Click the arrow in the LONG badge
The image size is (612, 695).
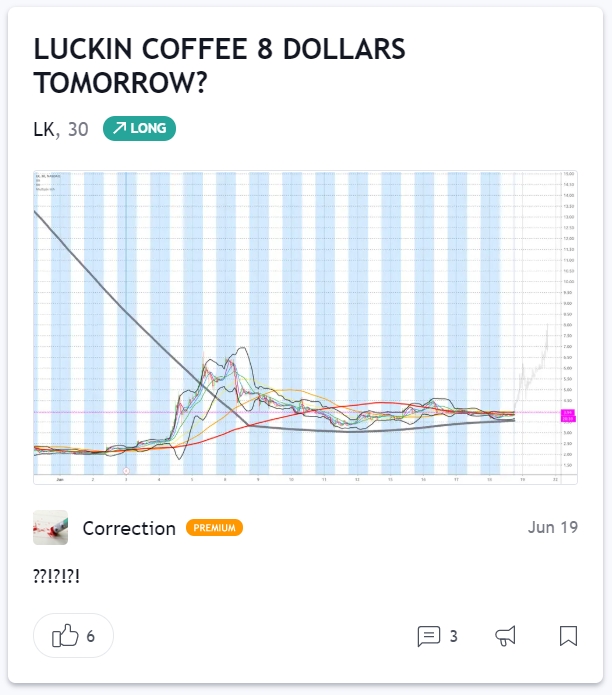point(119,128)
